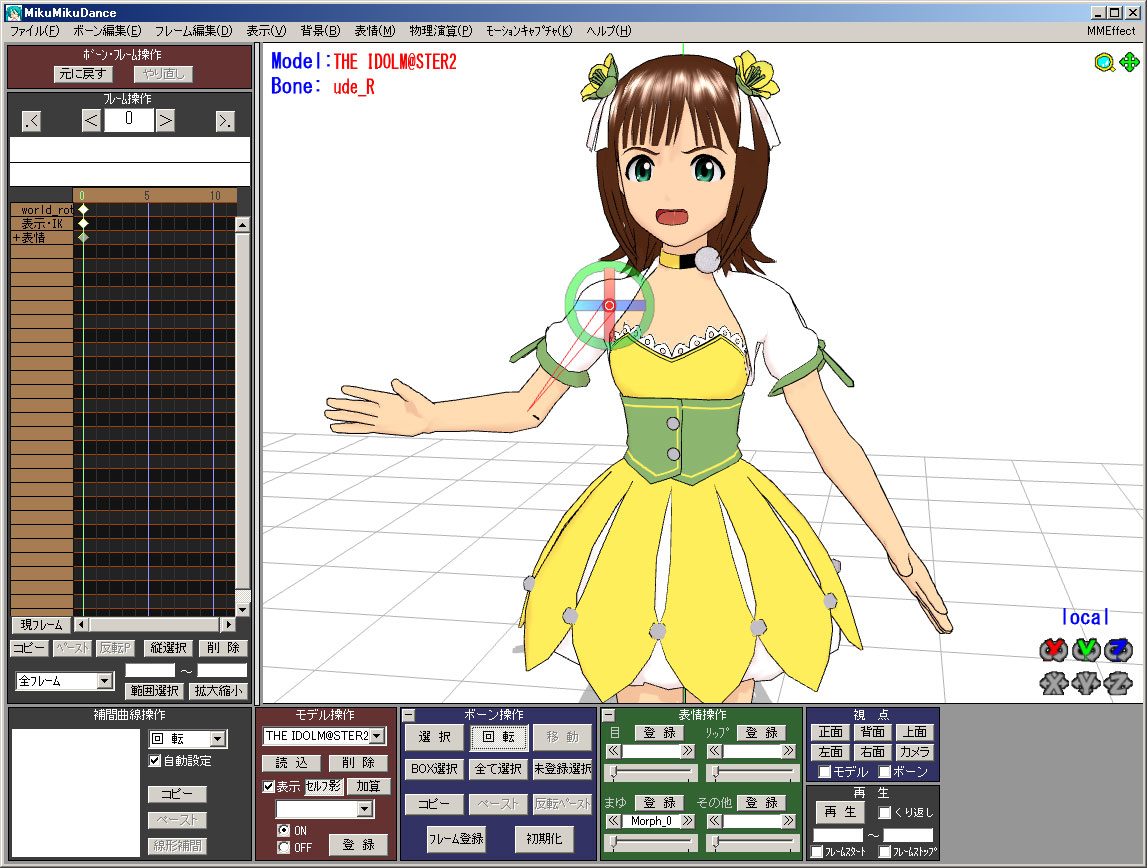Screen dimensions: 1147x868
Task: Open THE IDOLM@STER2 model dropdown
Action: [324, 736]
